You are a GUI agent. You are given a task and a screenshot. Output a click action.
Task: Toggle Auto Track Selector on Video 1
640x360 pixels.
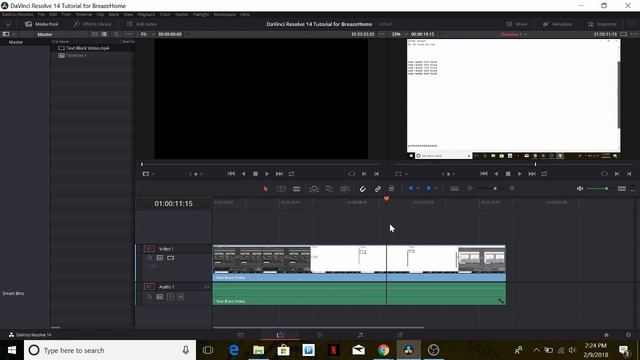pyautogui.click(x=160, y=258)
